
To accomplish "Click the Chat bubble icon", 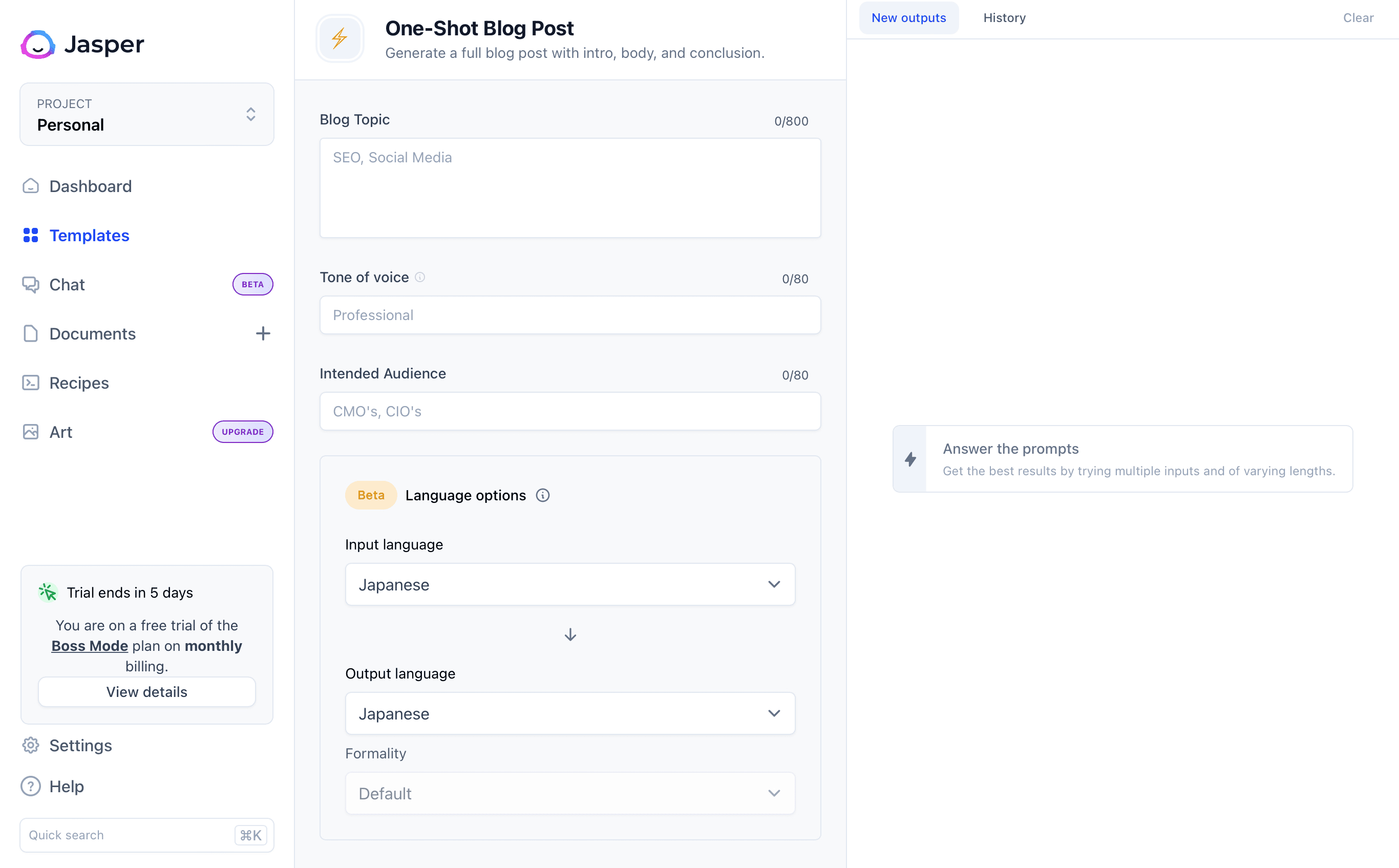I will tap(30, 285).
